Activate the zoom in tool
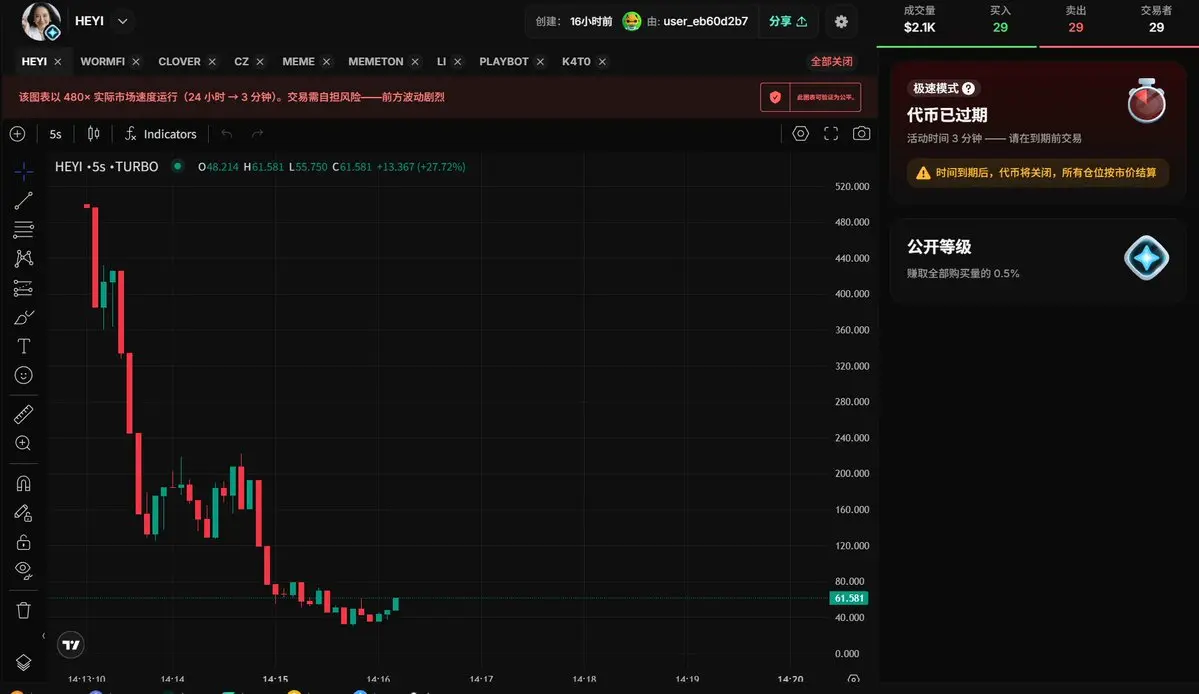 24,443
